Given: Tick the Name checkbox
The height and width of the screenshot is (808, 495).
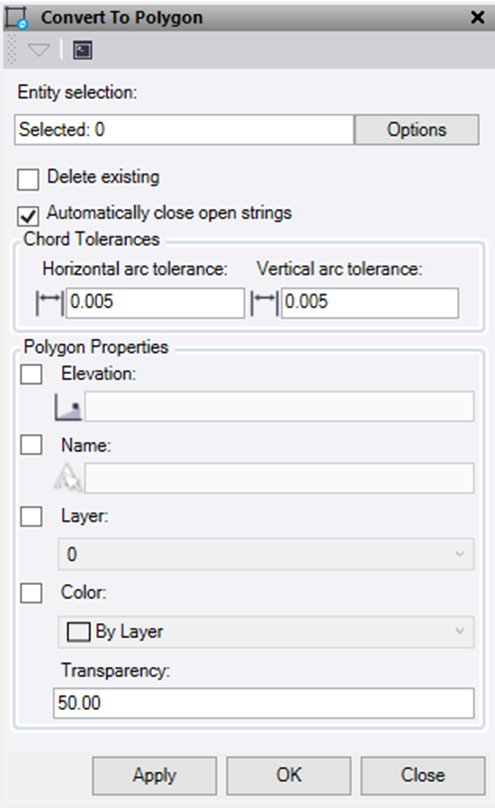Looking at the screenshot, I should (31, 444).
